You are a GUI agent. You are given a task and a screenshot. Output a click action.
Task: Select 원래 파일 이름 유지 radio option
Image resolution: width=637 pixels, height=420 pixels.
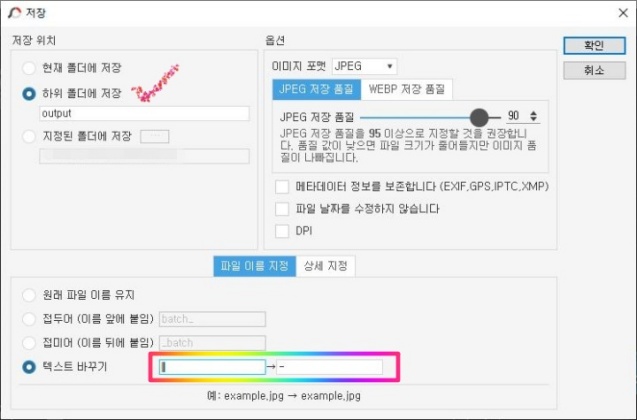click(29, 295)
